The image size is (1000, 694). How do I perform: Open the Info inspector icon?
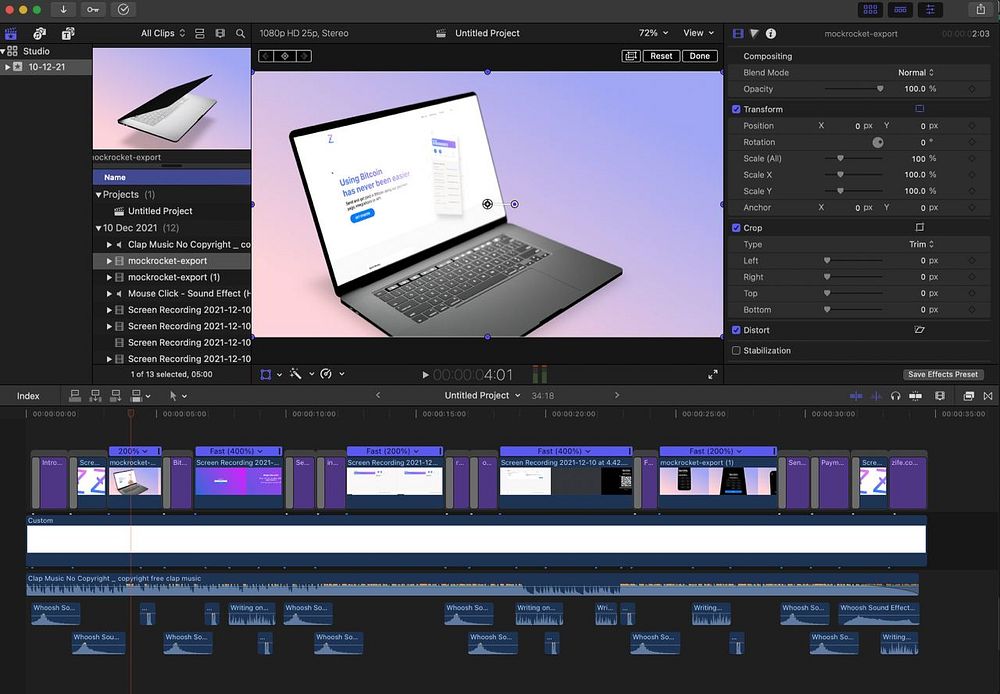click(771, 33)
